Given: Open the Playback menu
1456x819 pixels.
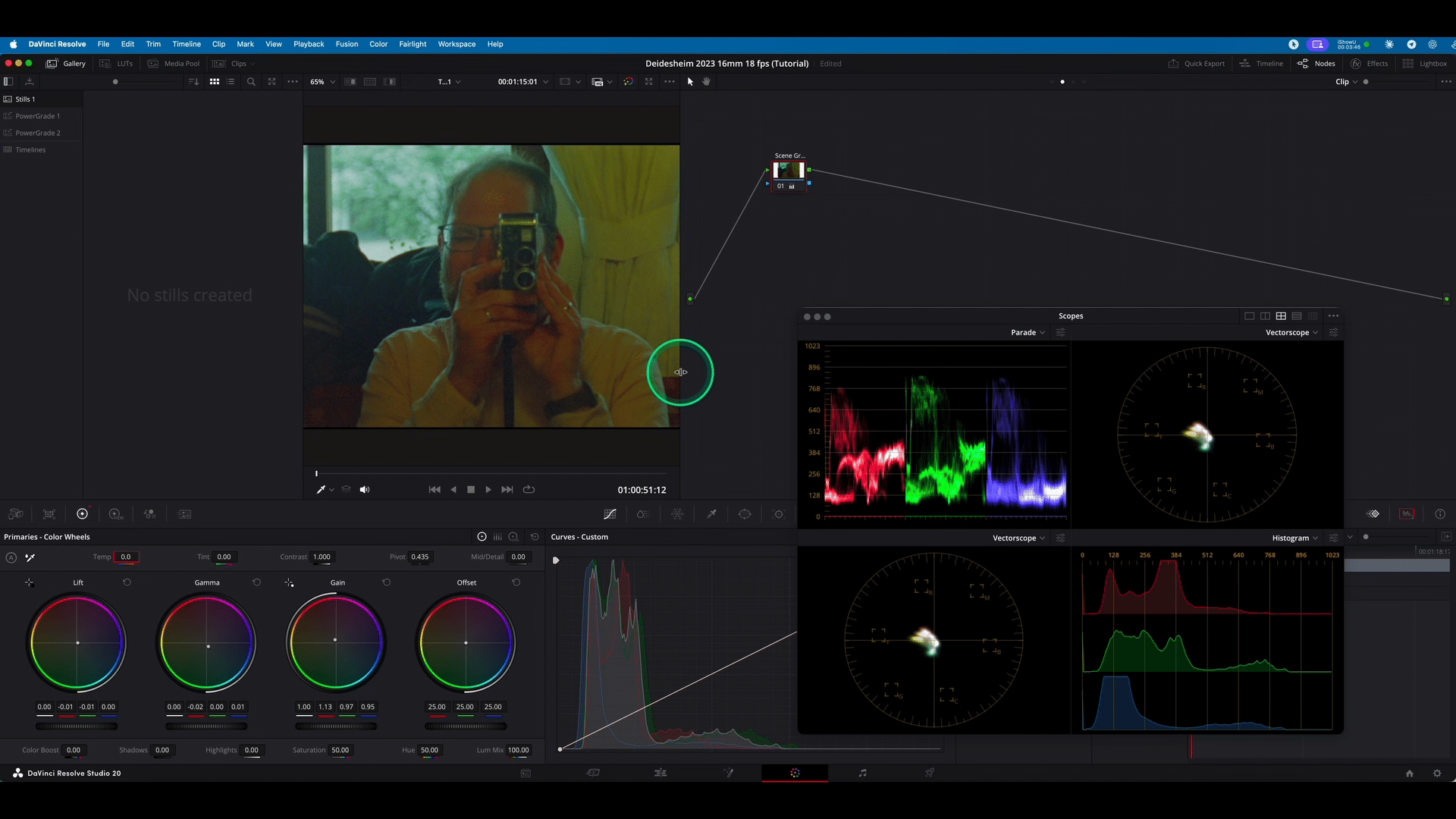Looking at the screenshot, I should (x=309, y=44).
